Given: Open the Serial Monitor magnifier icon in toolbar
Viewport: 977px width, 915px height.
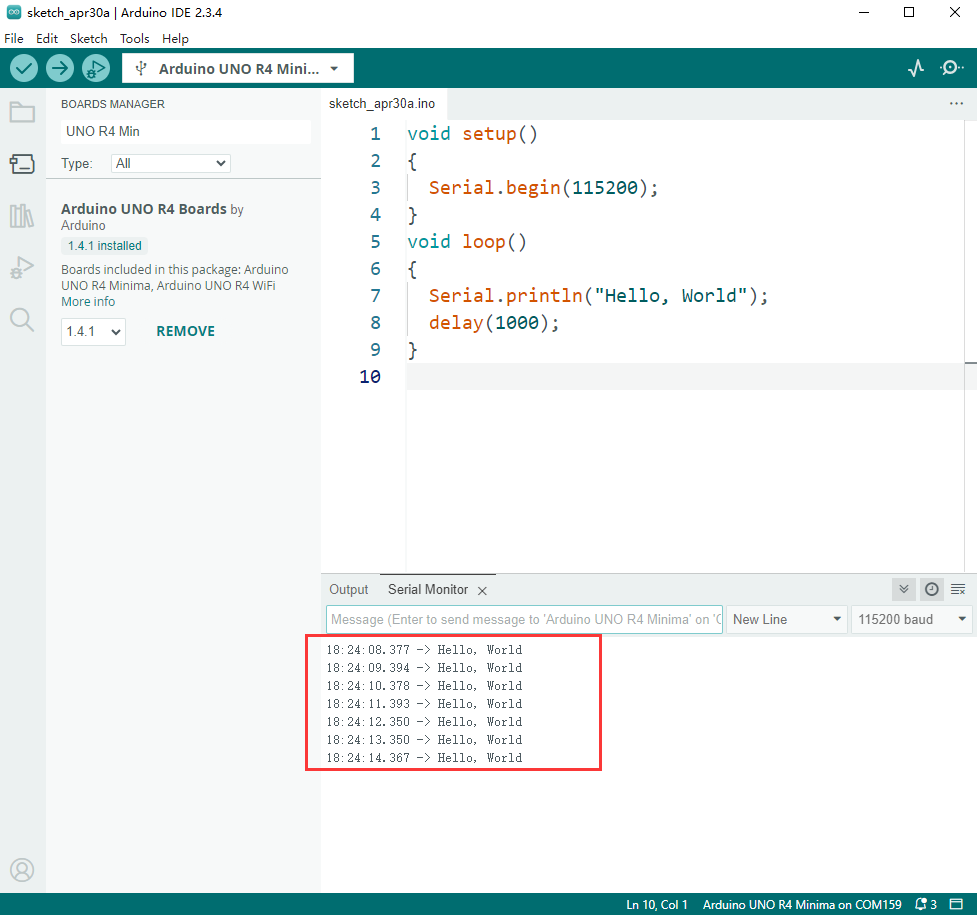Looking at the screenshot, I should [x=951, y=68].
